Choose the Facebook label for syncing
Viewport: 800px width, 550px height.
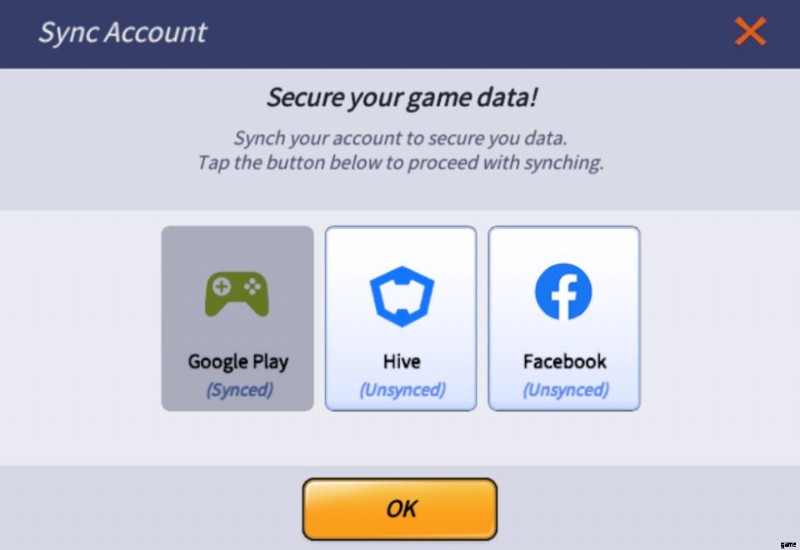[564, 361]
